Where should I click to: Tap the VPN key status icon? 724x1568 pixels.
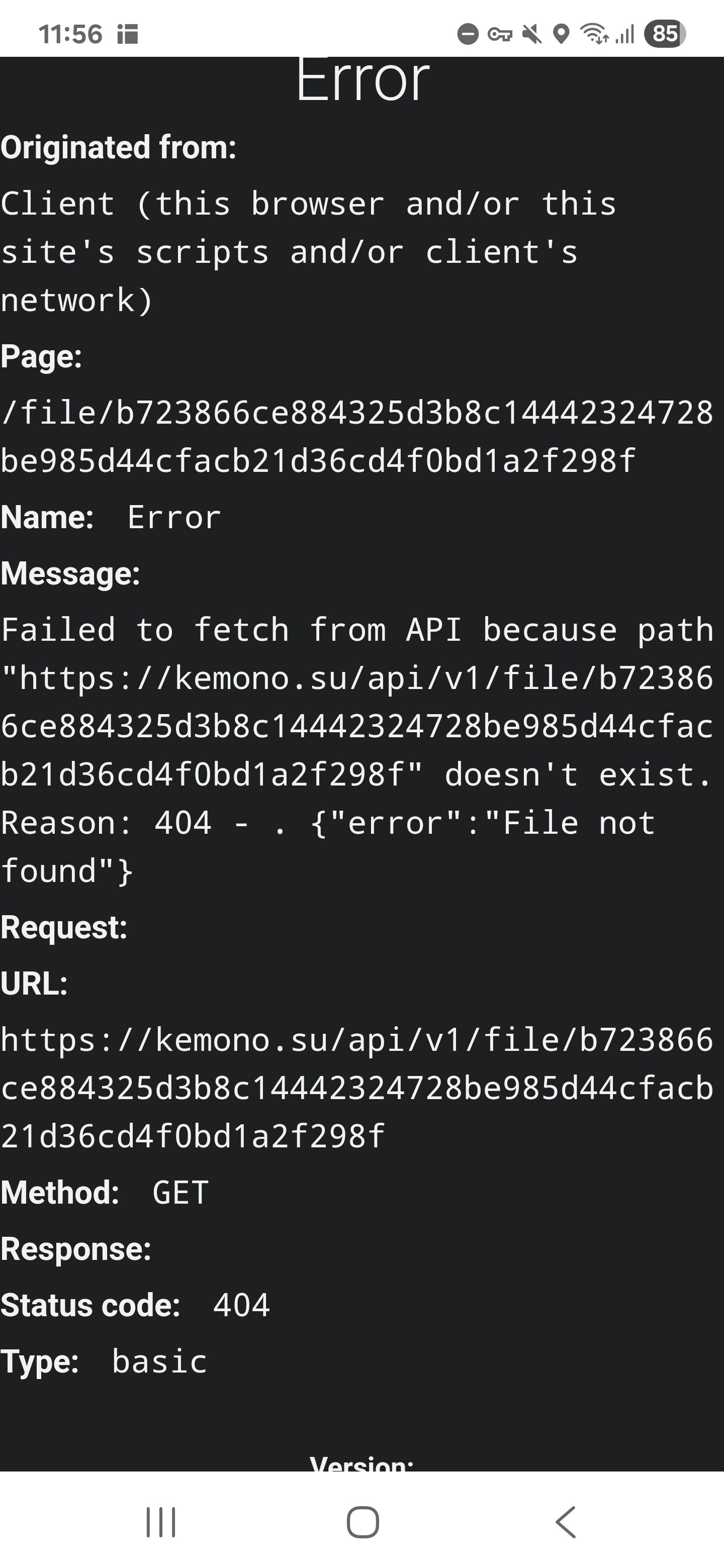[x=500, y=35]
